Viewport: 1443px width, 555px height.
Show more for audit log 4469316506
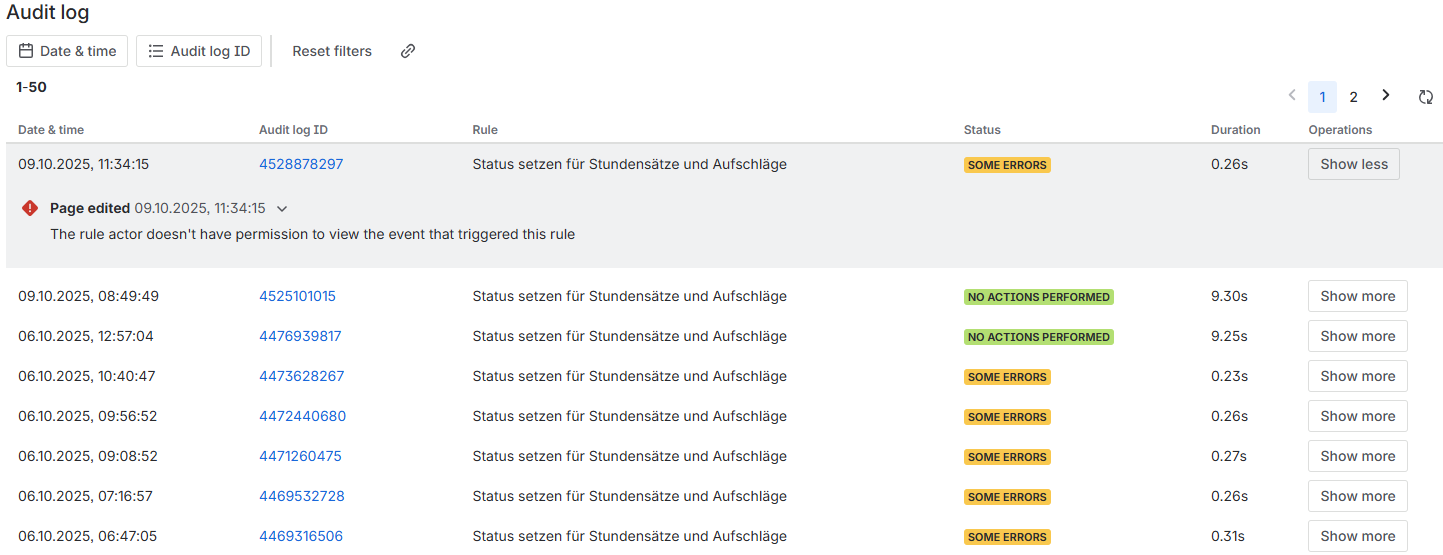[x=1358, y=536]
